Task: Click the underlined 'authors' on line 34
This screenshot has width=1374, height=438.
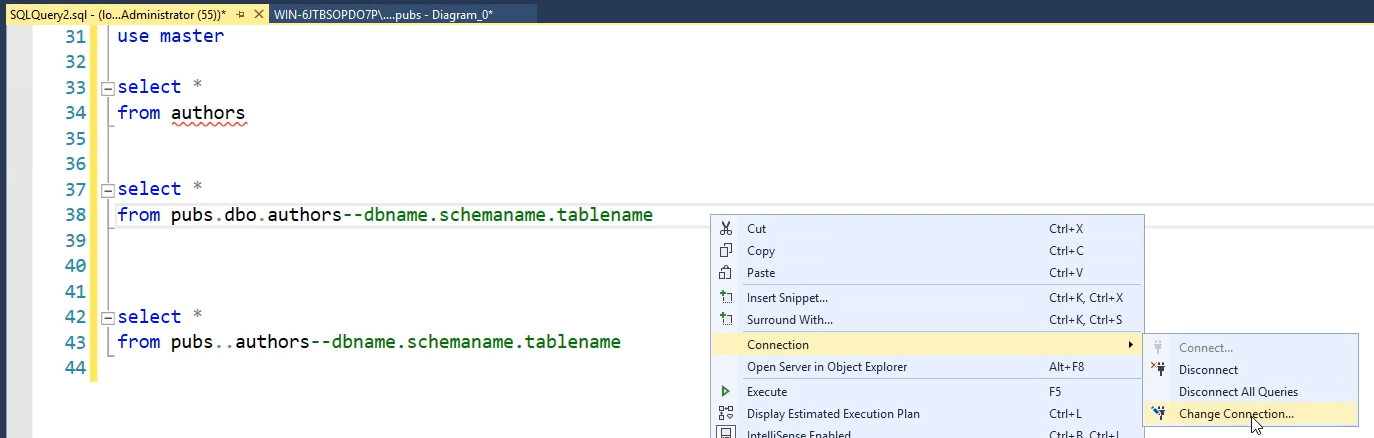Action: tap(208, 113)
